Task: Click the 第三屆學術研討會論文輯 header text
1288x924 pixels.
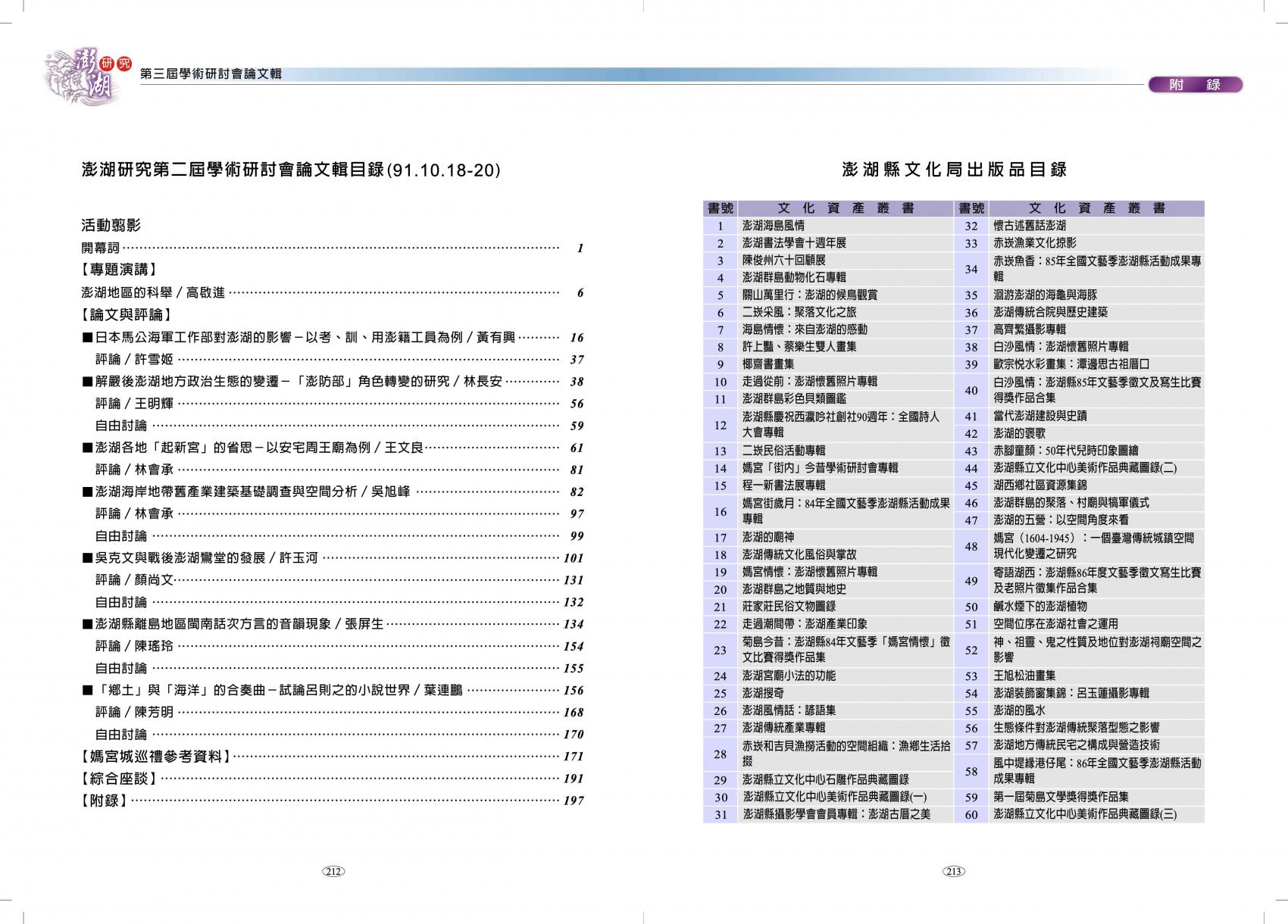Action: pos(211,73)
